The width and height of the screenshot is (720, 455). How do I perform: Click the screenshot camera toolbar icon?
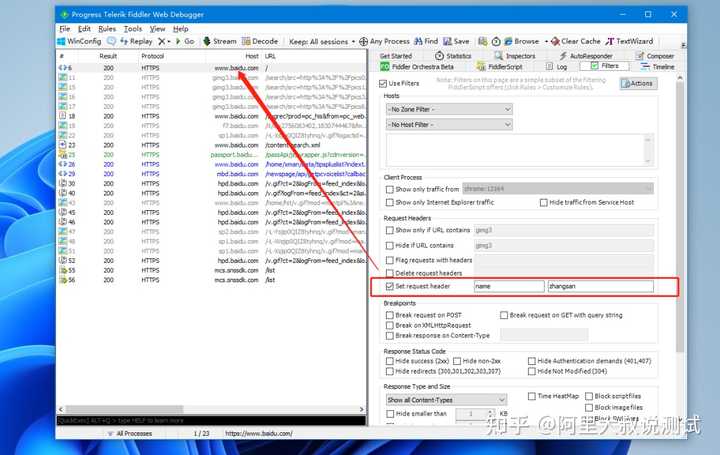coord(483,41)
